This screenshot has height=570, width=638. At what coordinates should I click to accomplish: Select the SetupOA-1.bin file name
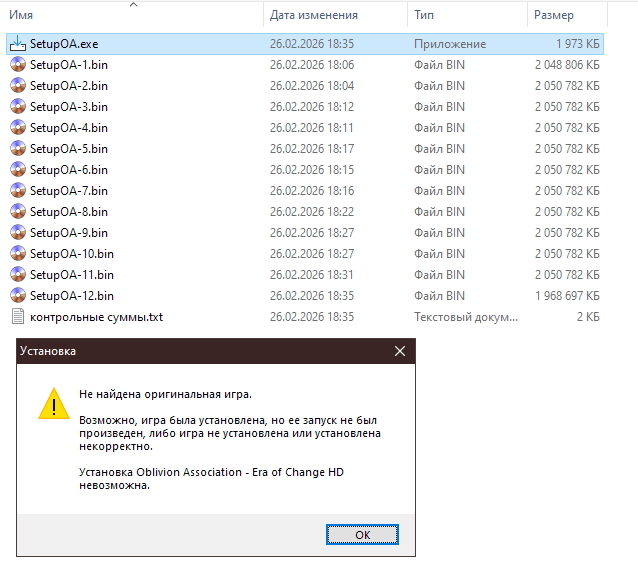(x=69, y=65)
